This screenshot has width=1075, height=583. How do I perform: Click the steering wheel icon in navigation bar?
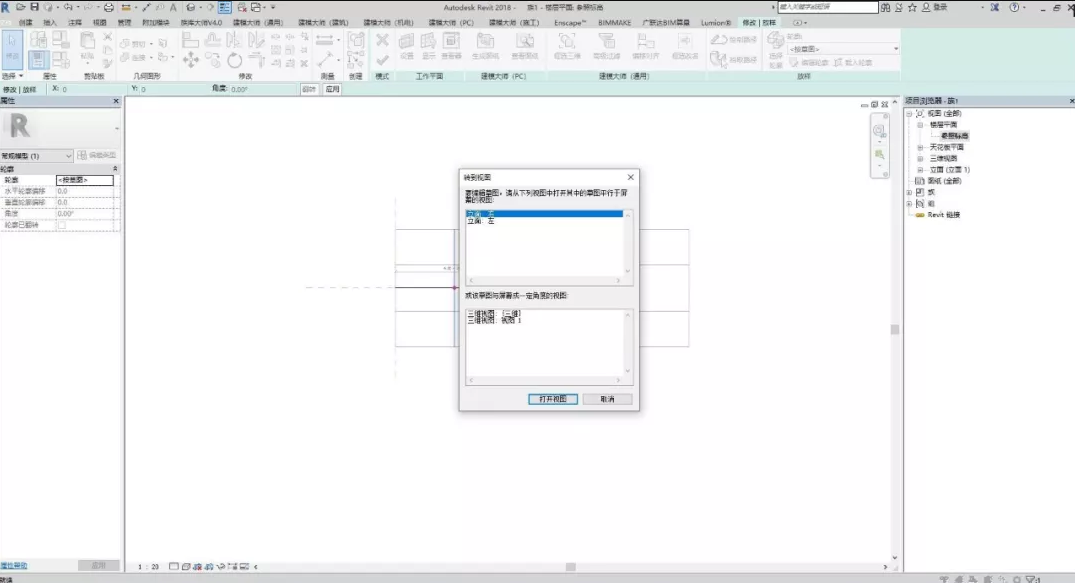tap(879, 130)
